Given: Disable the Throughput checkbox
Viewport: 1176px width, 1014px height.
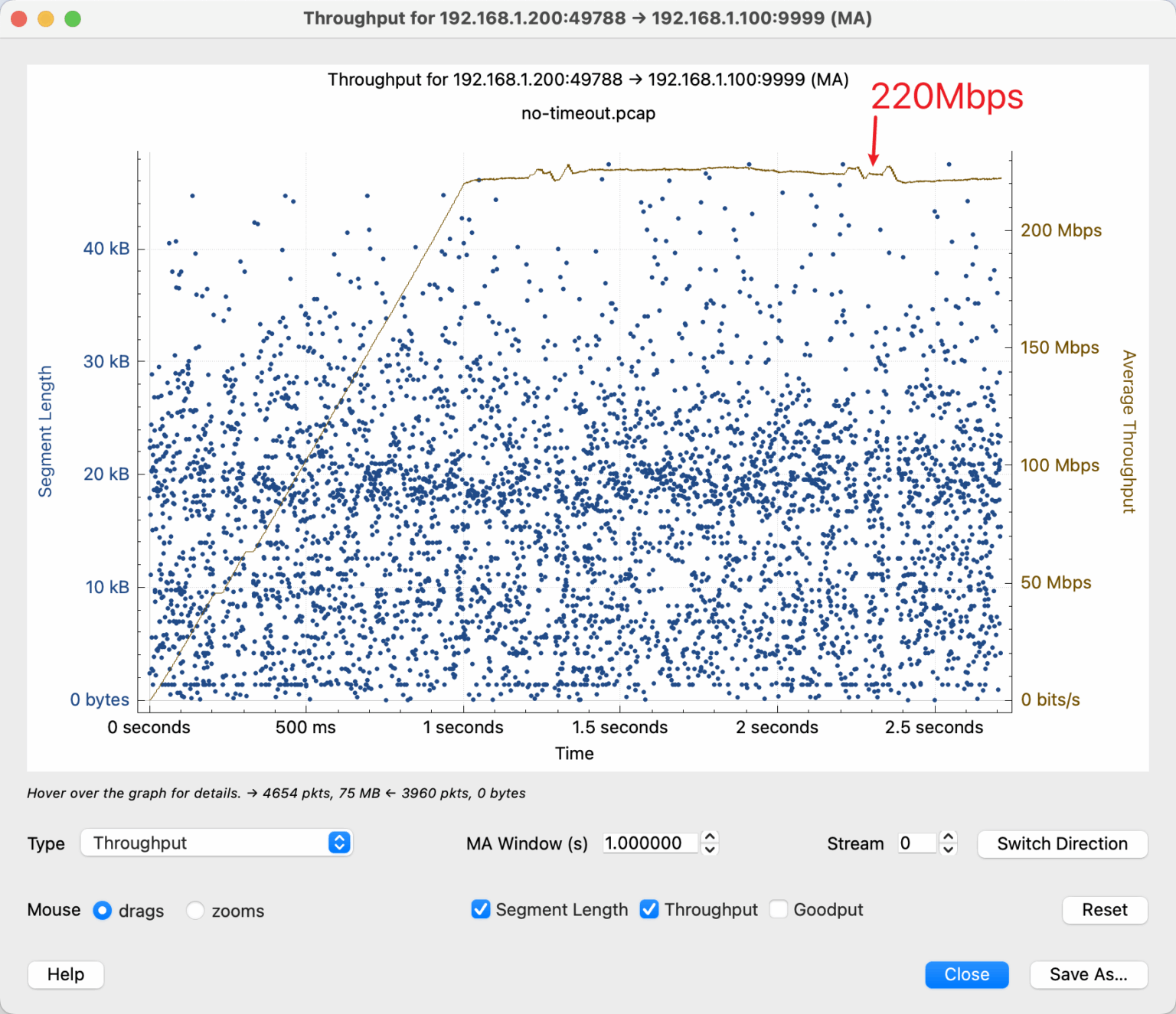Looking at the screenshot, I should click(649, 909).
